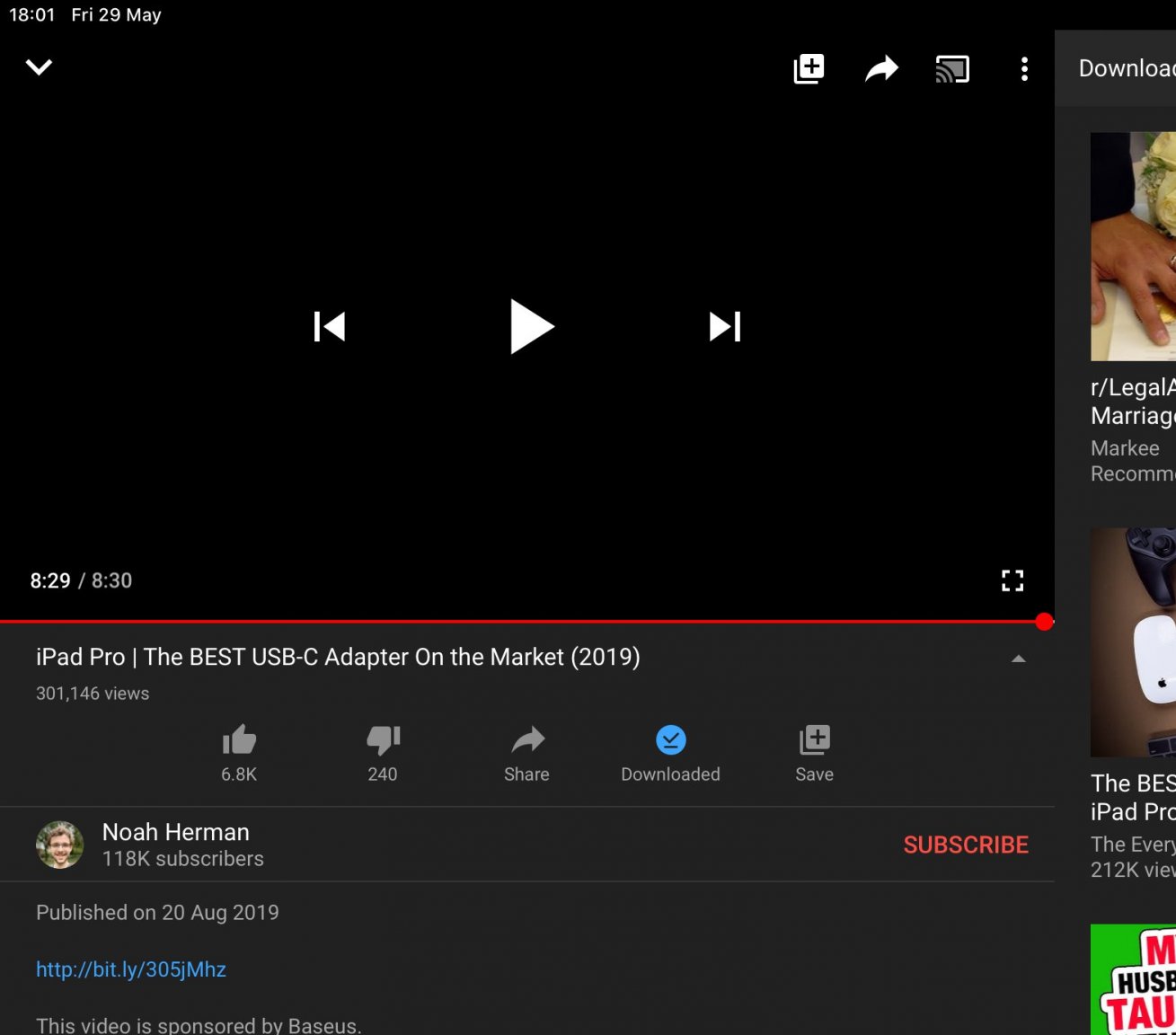The image size is (1176, 1035).
Task: Subscribe to Noah Herman channel
Action: [x=966, y=845]
